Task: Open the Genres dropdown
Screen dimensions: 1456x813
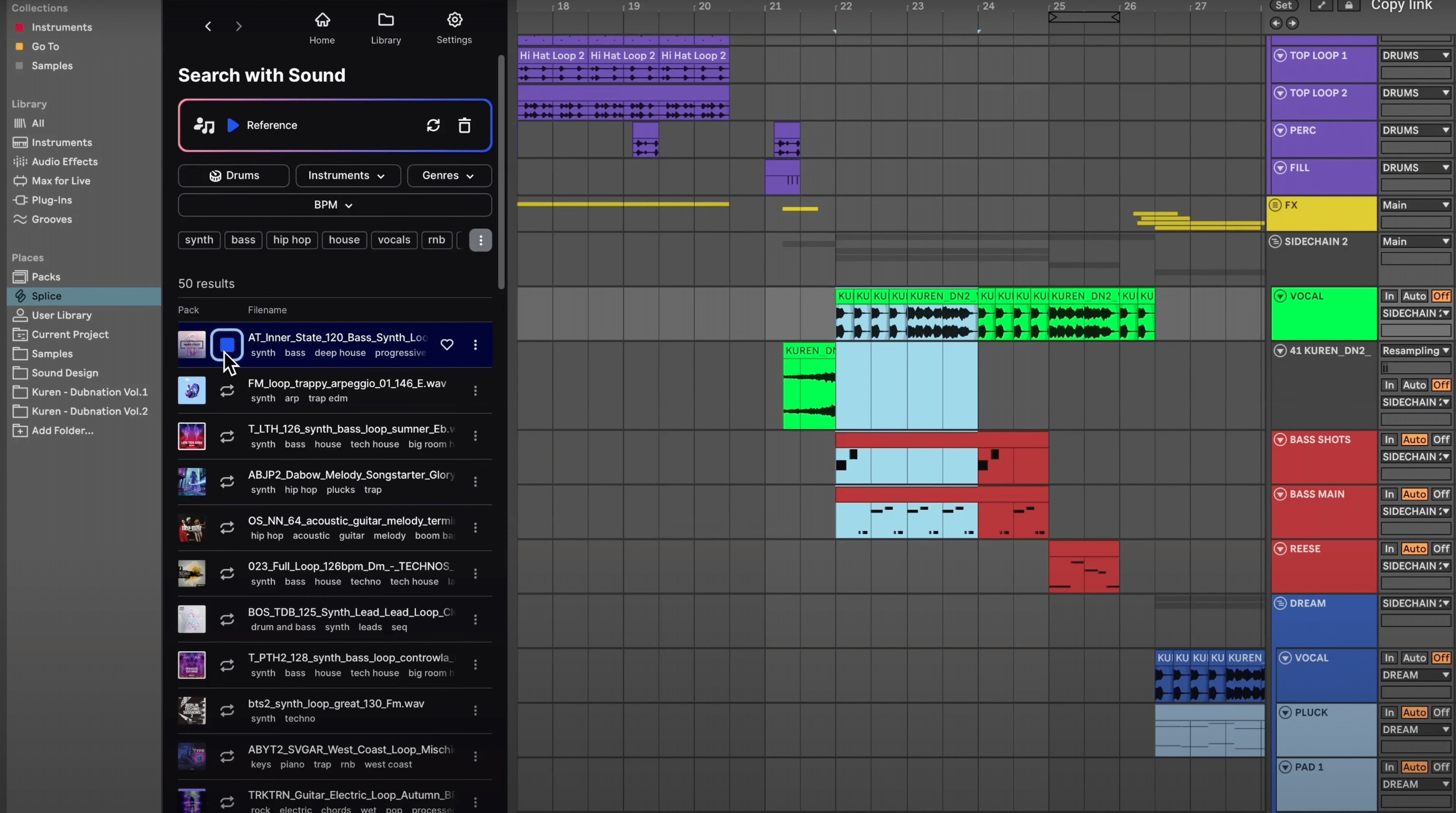Action: click(449, 175)
